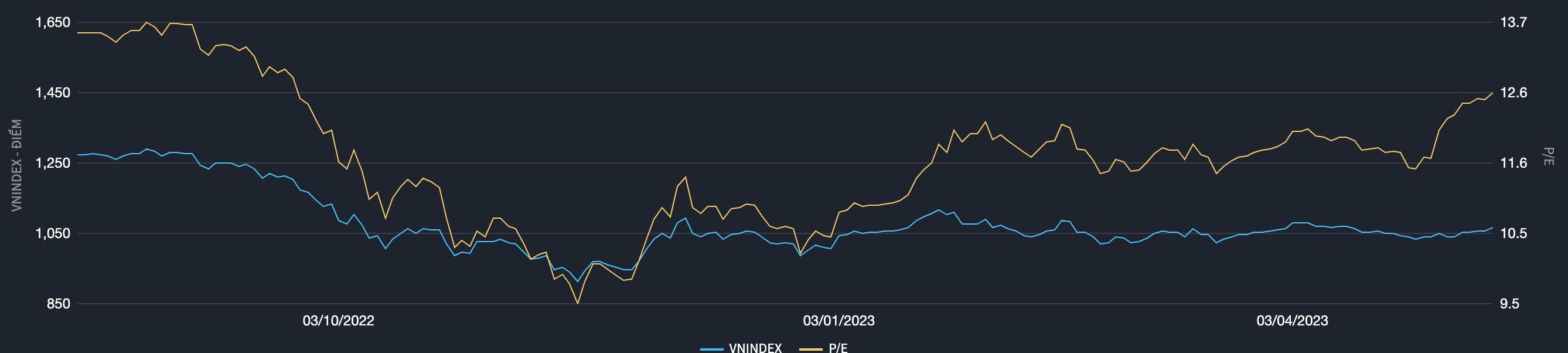Select the 03/01/2023 date on the x-axis
This screenshot has width=1568, height=353.
coord(838,321)
